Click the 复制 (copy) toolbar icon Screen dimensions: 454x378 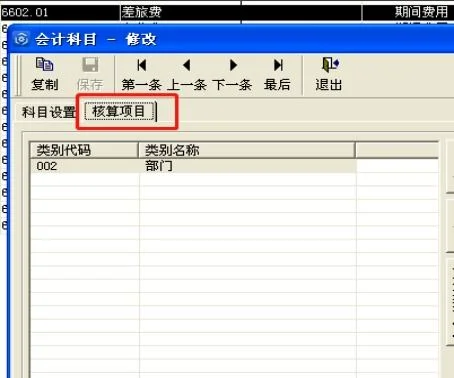point(44,64)
